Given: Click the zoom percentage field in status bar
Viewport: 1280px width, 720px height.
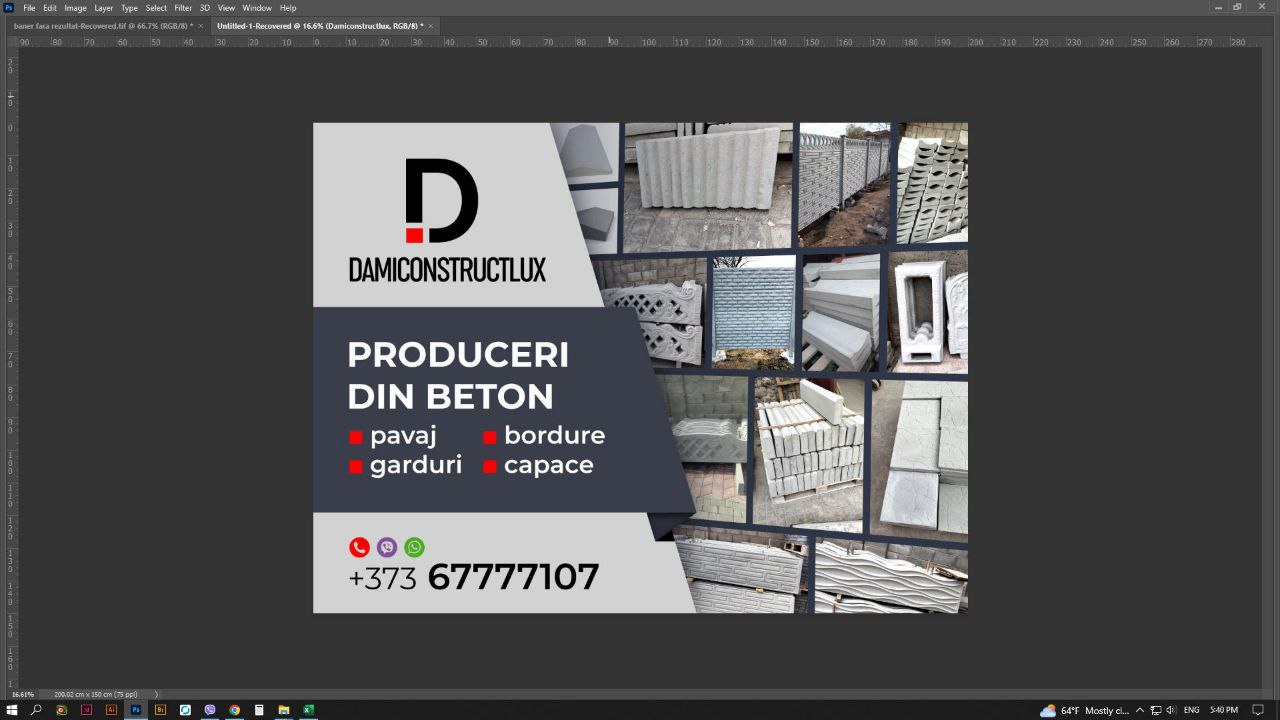Looking at the screenshot, I should [23, 694].
